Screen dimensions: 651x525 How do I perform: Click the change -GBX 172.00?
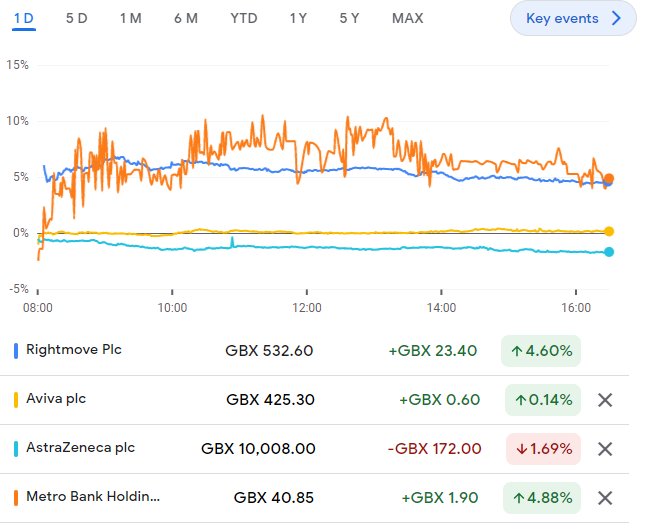click(x=434, y=449)
